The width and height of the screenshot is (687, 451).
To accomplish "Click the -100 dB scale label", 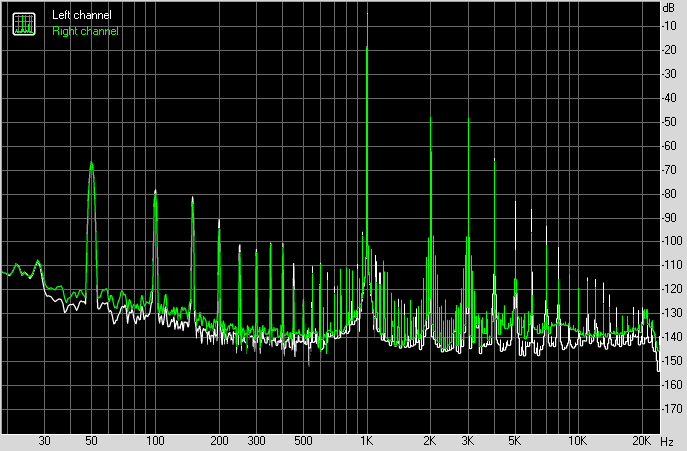I will click(x=672, y=241).
